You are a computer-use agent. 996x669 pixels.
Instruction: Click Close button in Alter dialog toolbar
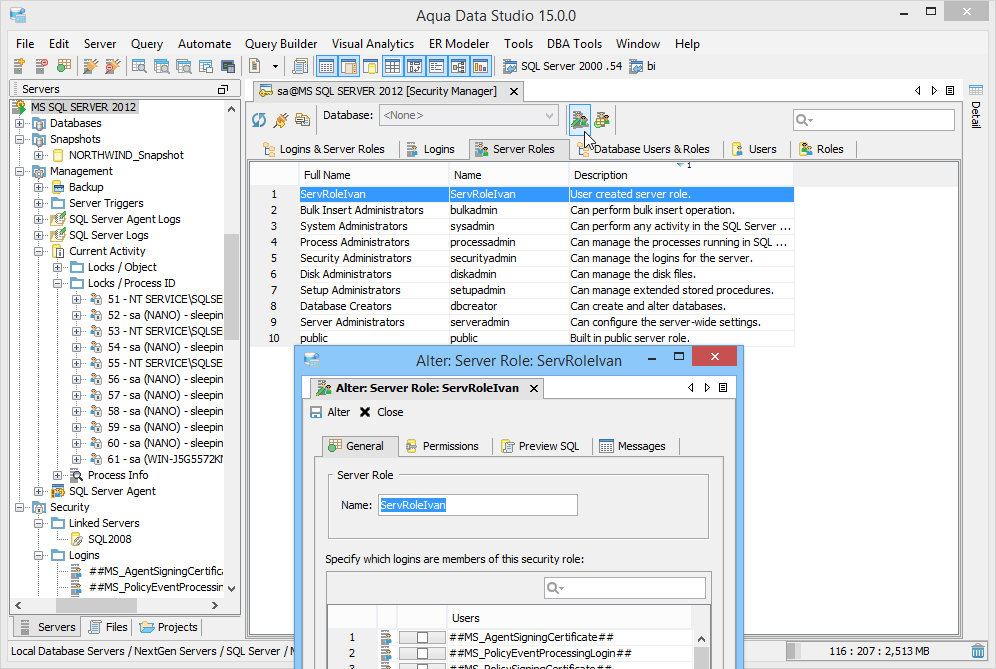(x=382, y=412)
